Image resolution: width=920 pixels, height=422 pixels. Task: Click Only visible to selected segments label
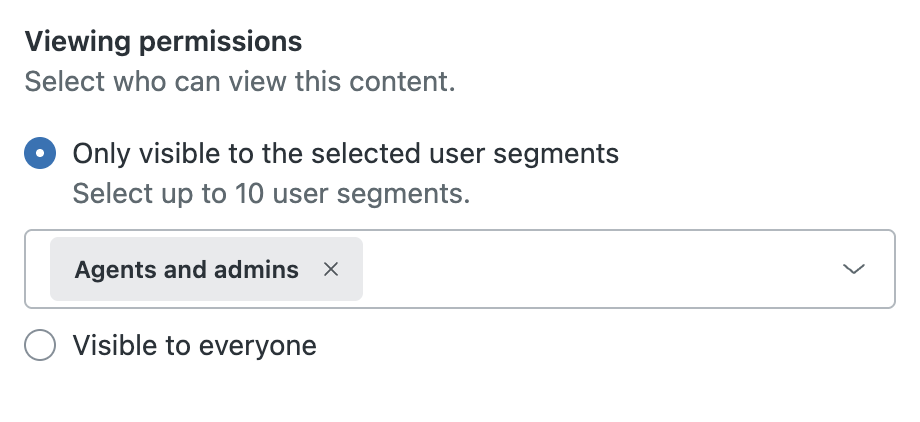345,154
